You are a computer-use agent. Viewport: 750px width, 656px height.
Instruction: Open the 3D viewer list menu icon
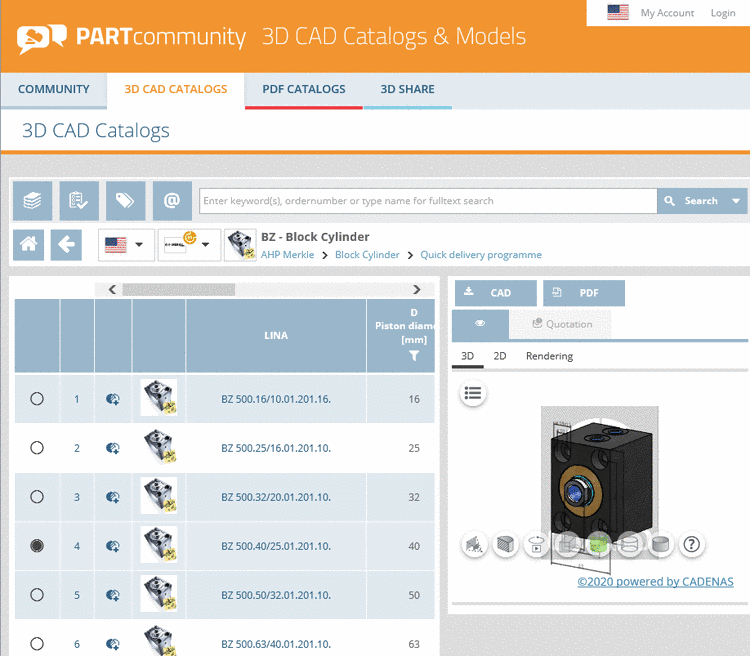[x=473, y=393]
